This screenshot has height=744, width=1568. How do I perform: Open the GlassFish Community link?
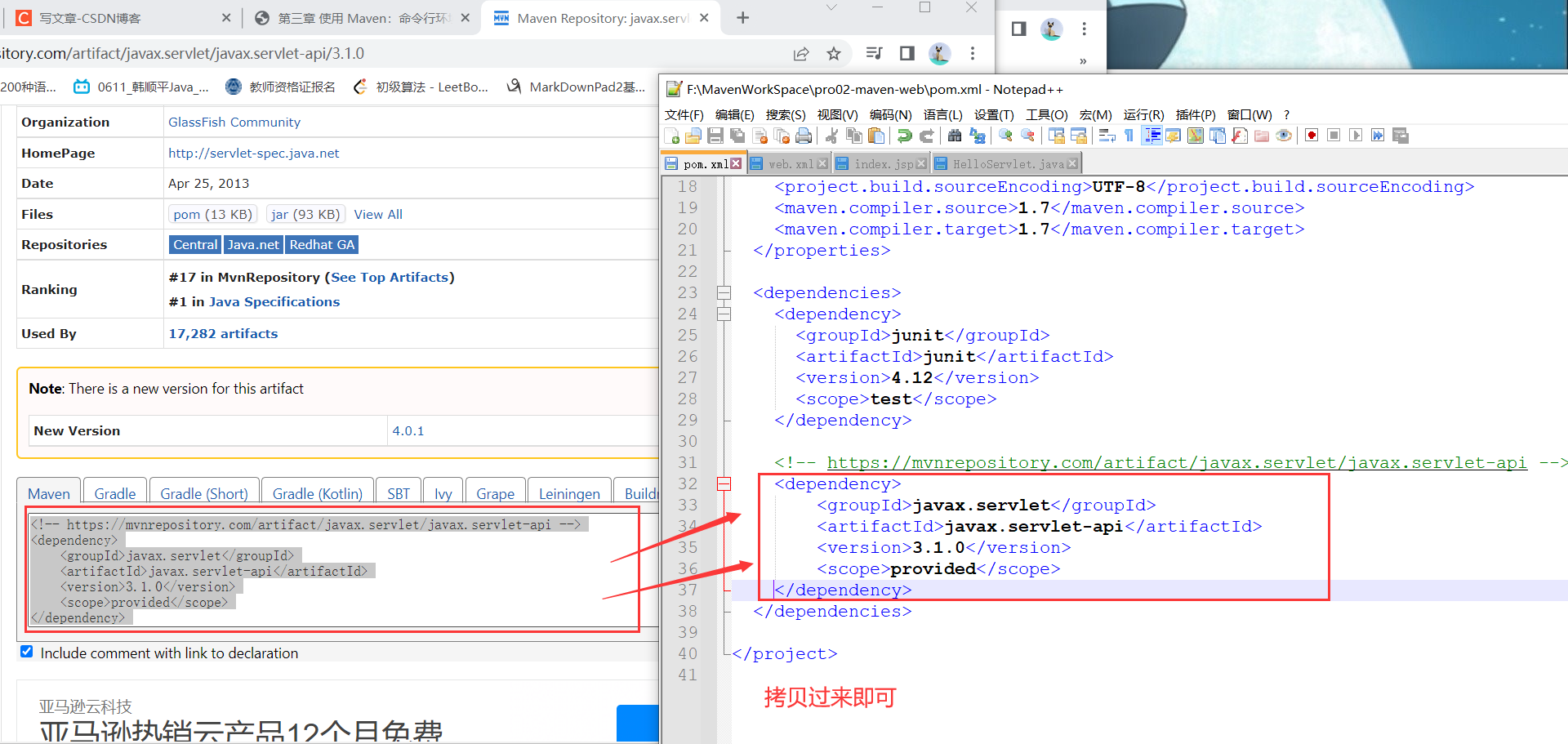[x=234, y=122]
